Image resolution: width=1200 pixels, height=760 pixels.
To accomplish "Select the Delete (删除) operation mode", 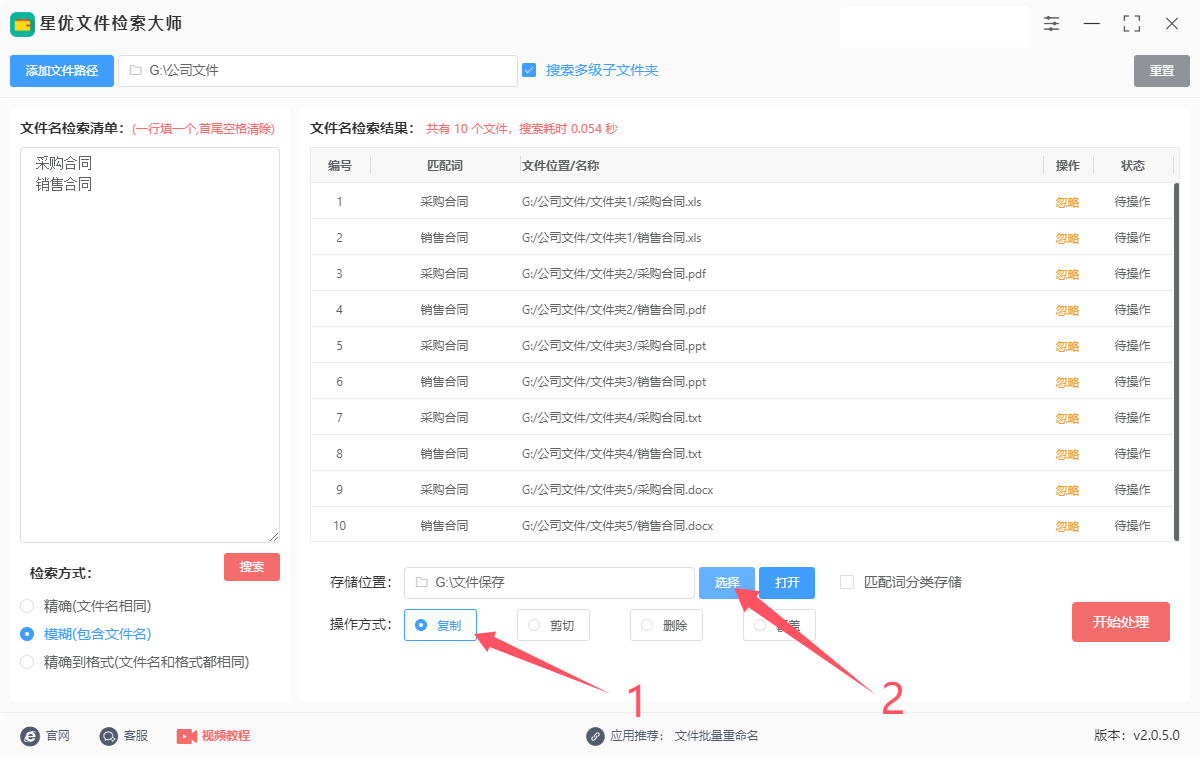I will [x=666, y=625].
